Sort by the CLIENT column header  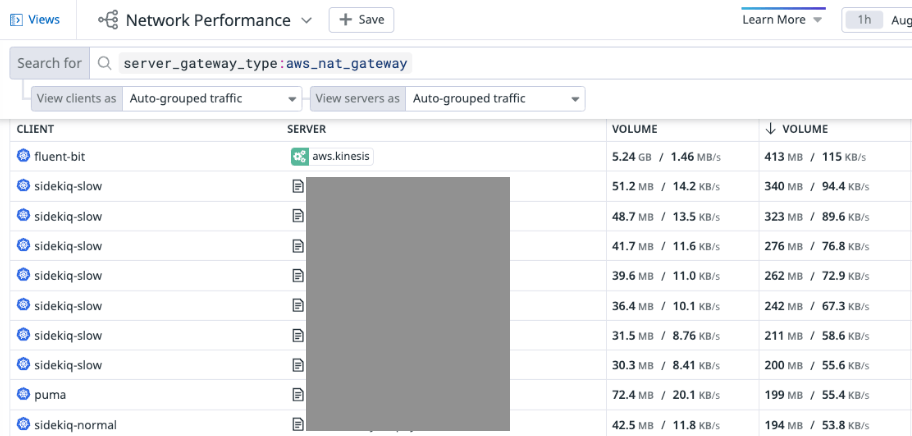coord(35,129)
